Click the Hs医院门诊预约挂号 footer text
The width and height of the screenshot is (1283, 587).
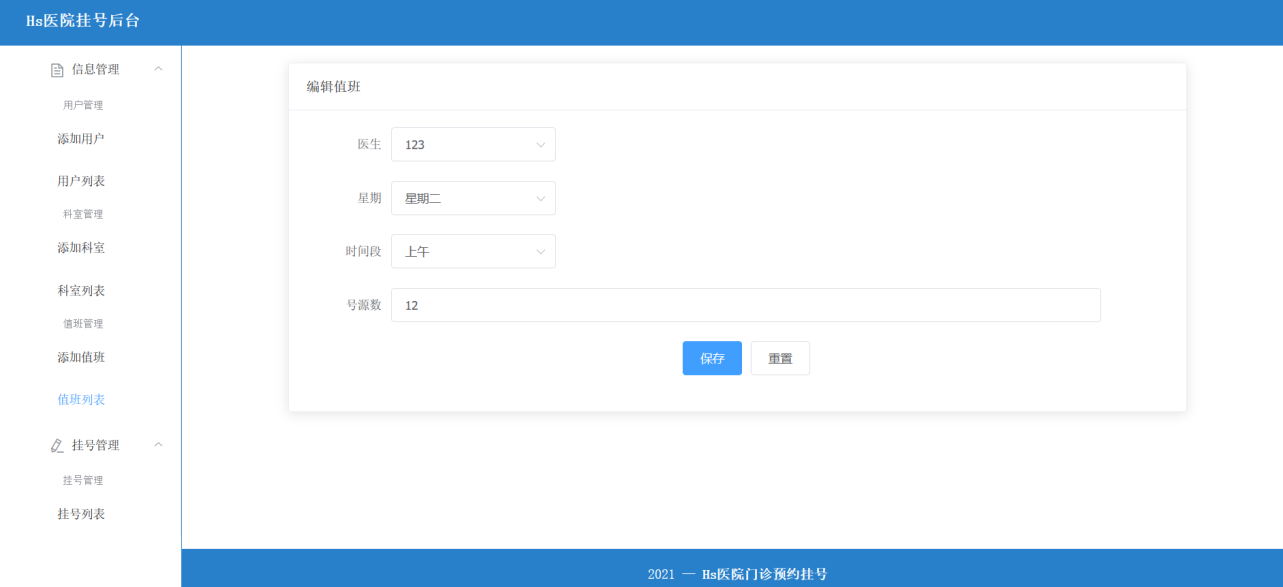point(765,574)
